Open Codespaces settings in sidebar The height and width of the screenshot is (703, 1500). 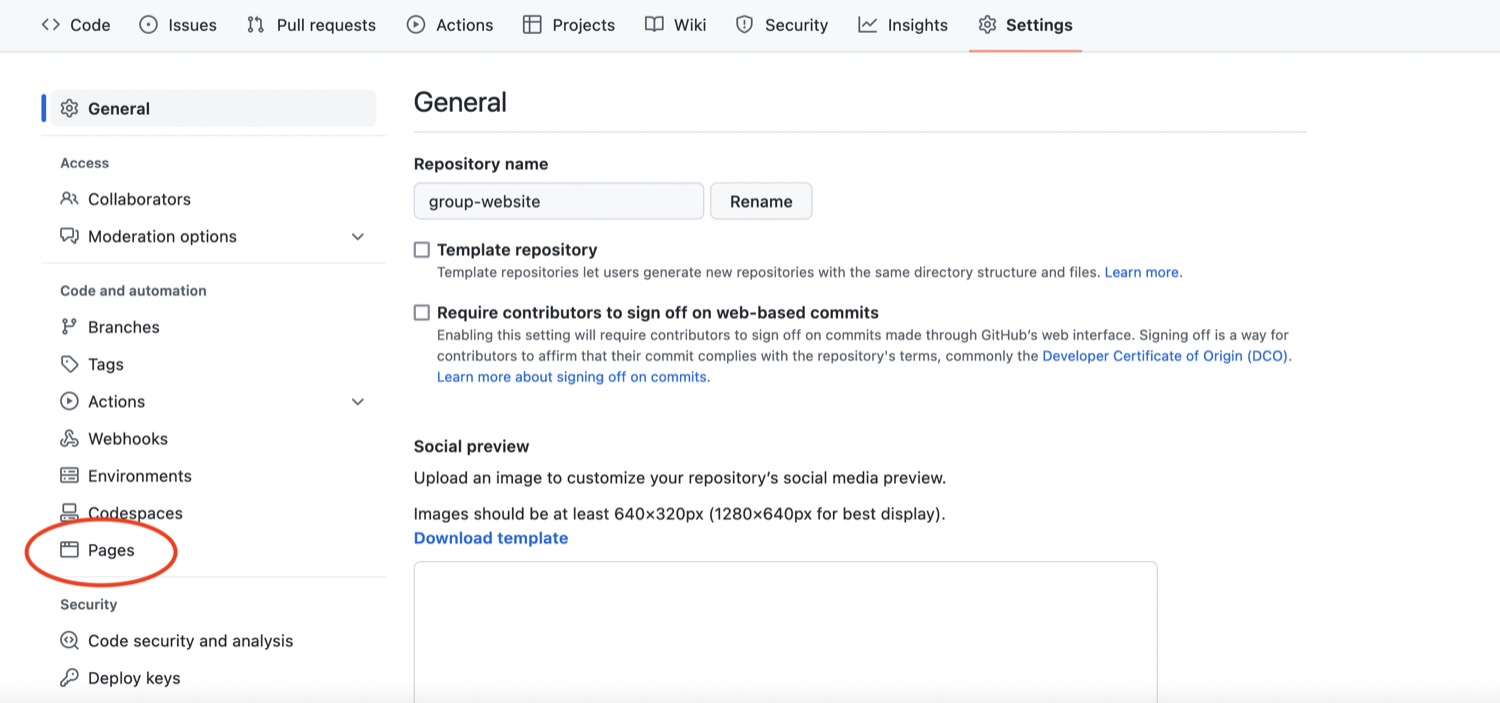(x=135, y=513)
